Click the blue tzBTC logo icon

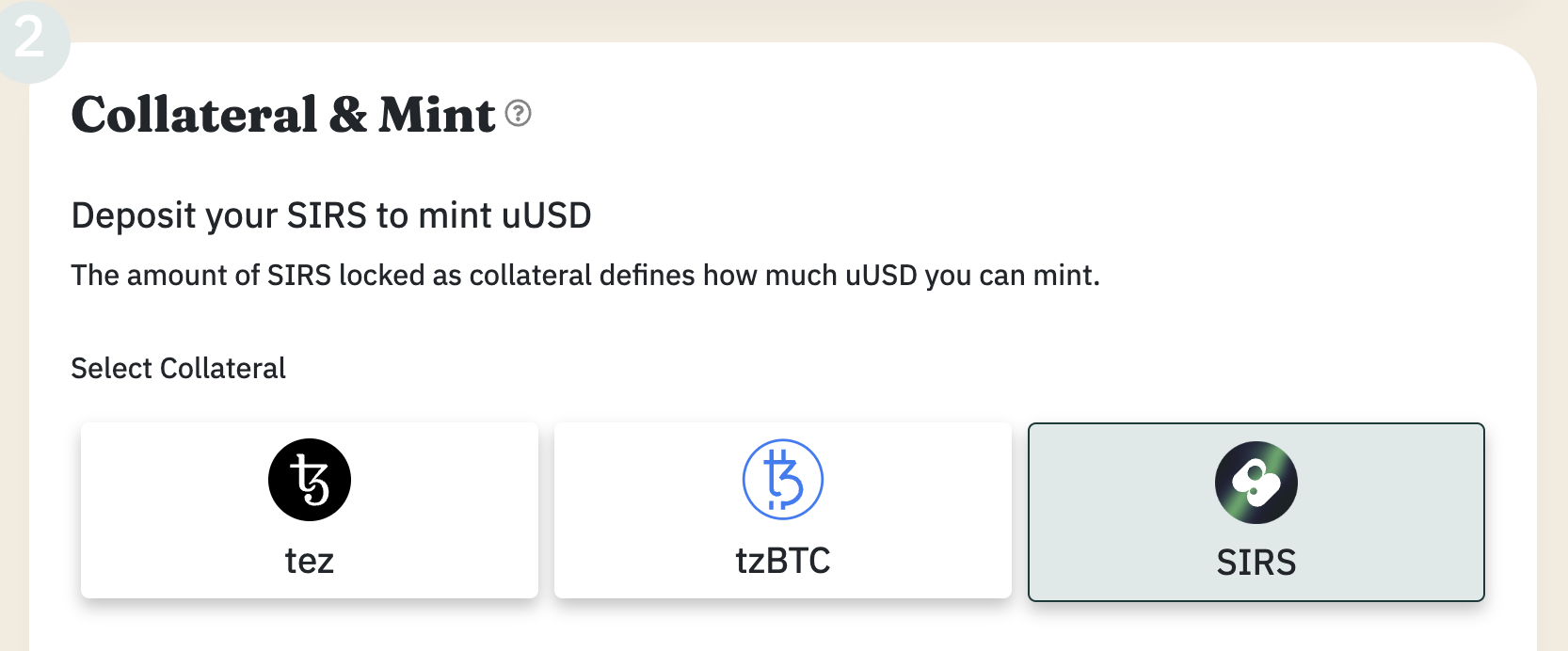click(x=782, y=480)
